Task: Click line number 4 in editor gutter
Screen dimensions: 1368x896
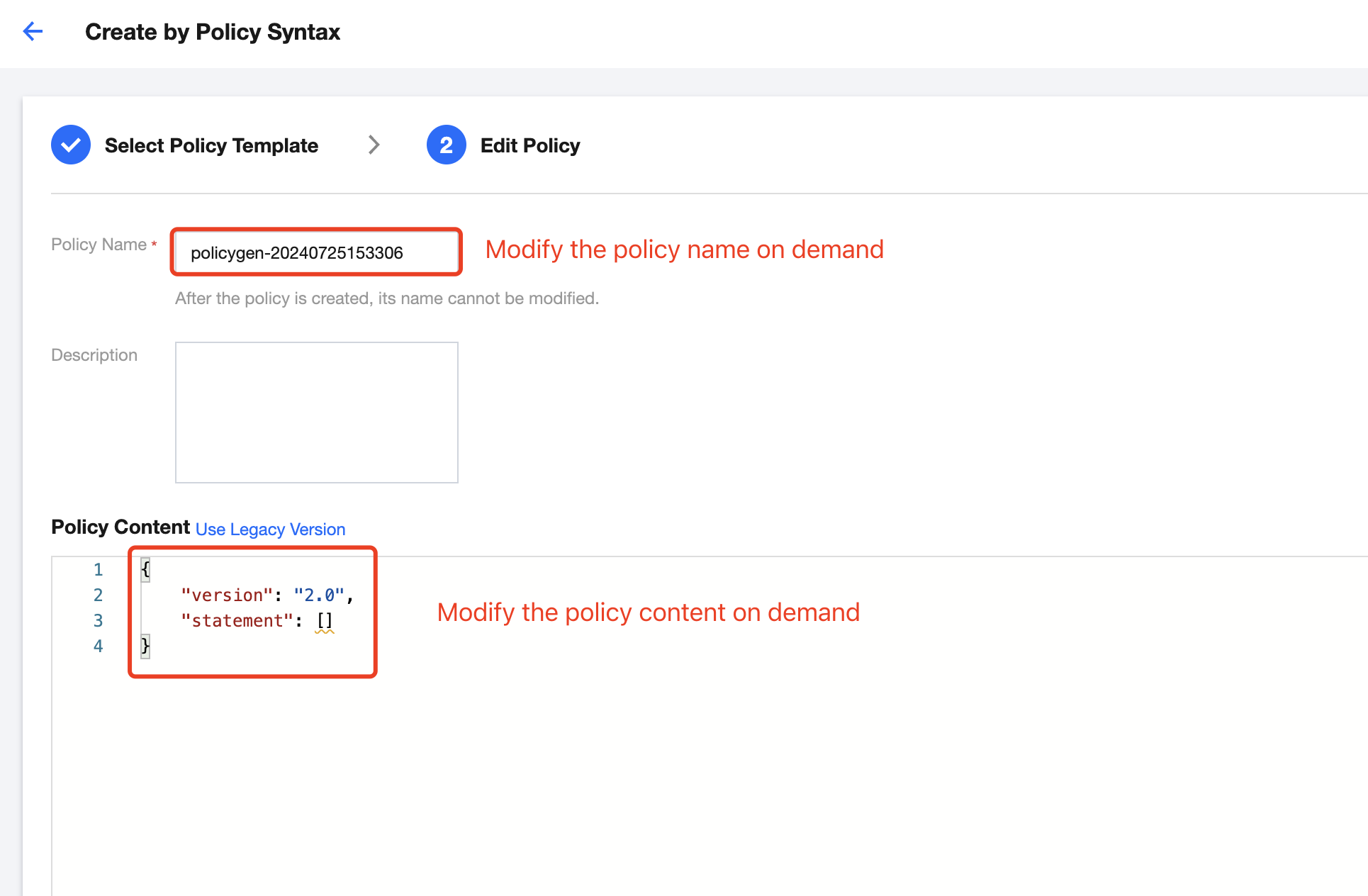Action: point(98,646)
